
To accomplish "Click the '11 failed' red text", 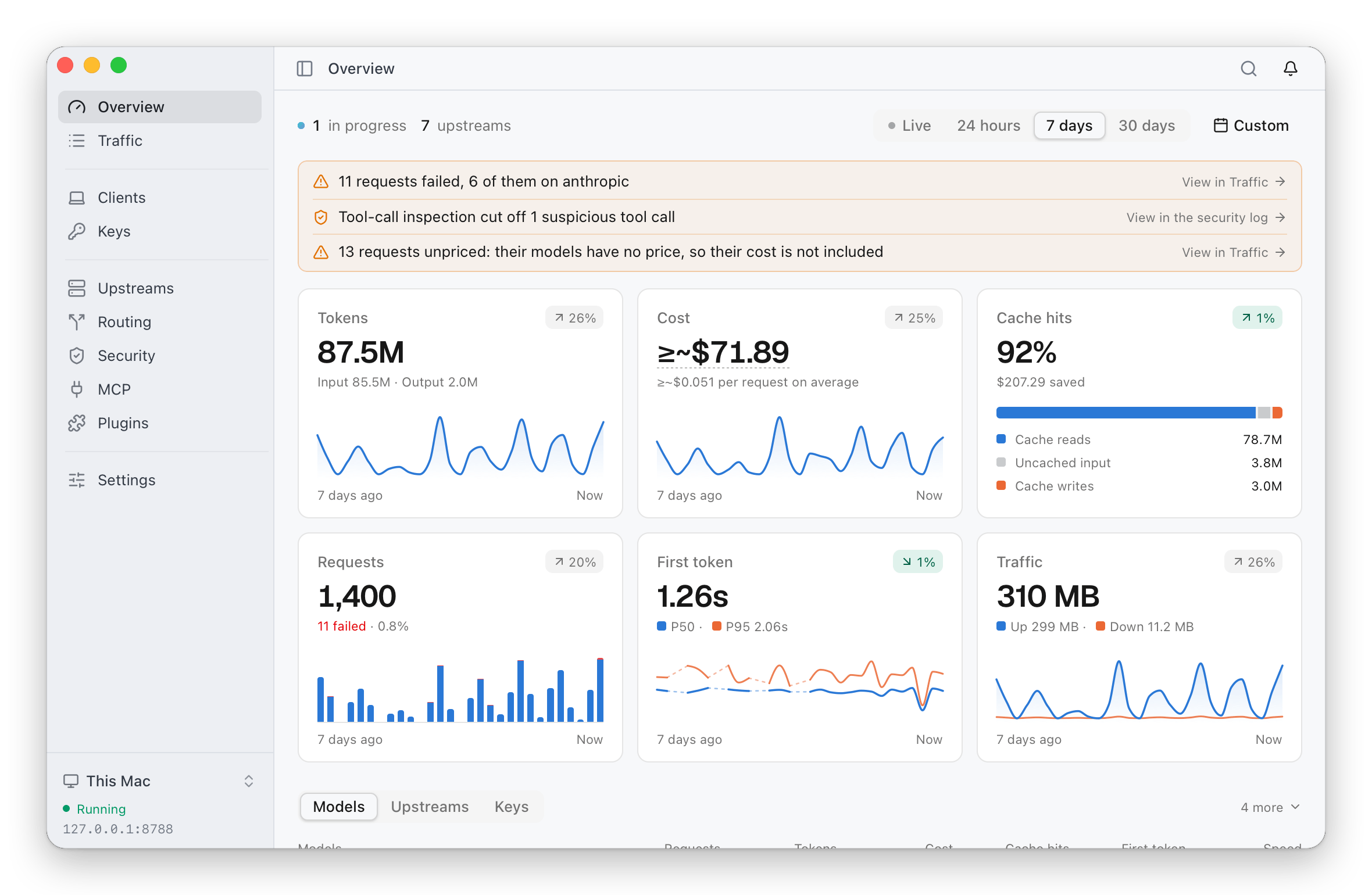I will point(342,627).
